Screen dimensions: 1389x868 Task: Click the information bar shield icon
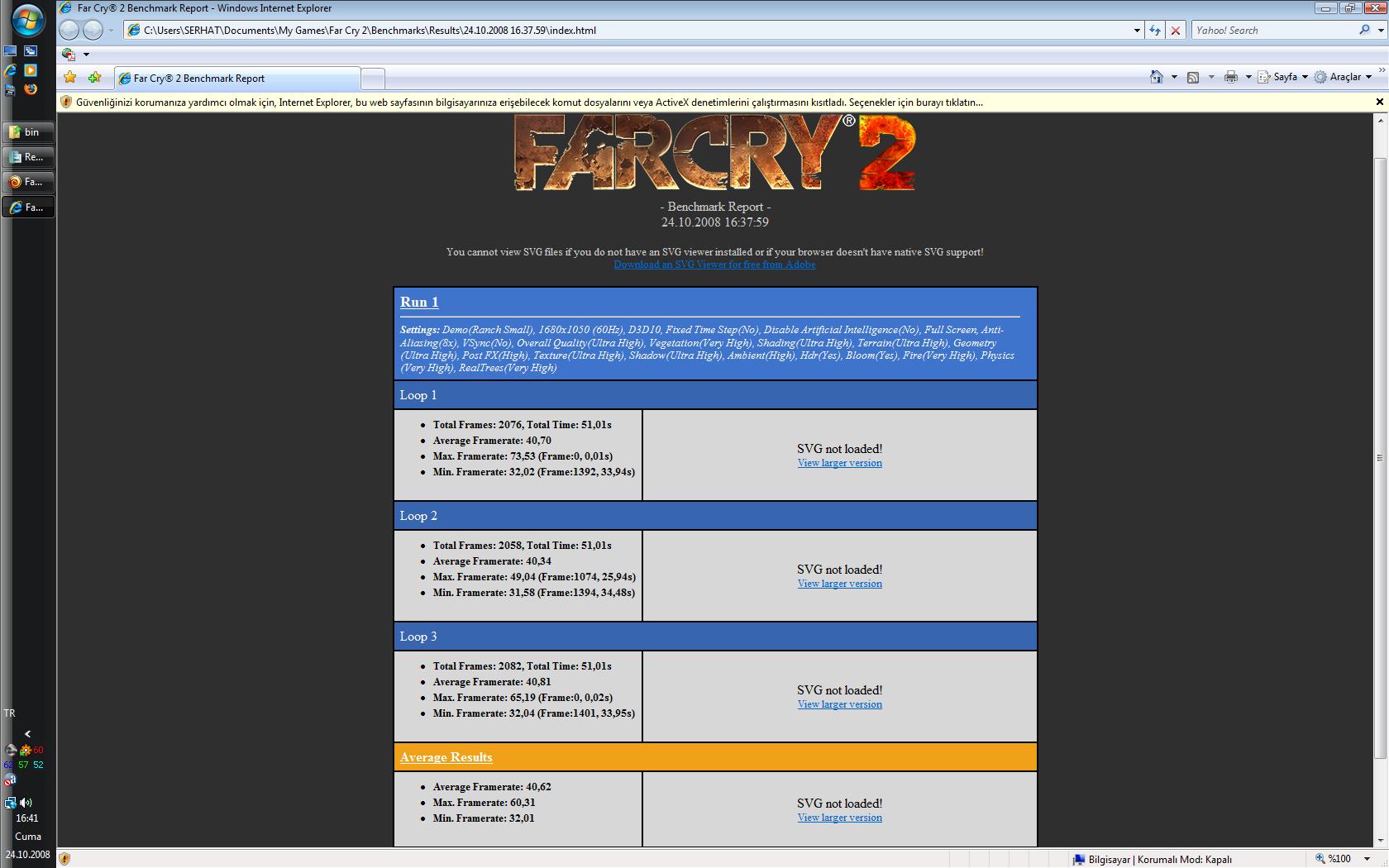coord(65,103)
